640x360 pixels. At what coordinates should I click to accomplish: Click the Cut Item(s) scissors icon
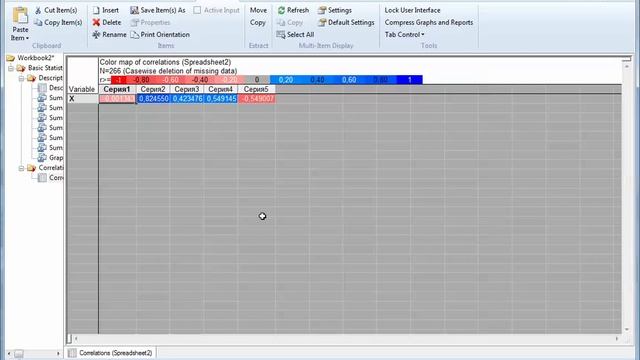[x=38, y=10]
